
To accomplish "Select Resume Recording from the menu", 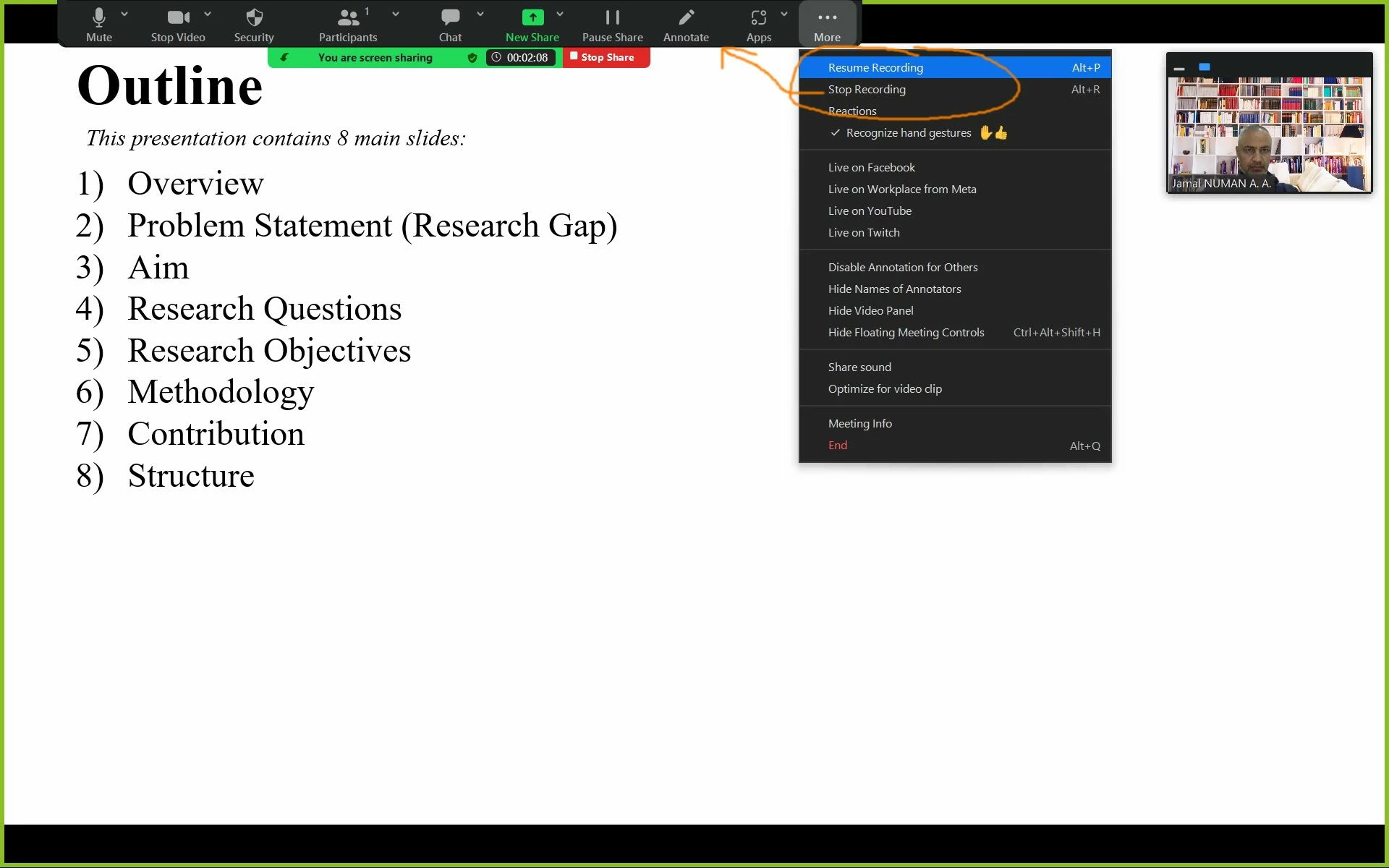I will point(875,67).
